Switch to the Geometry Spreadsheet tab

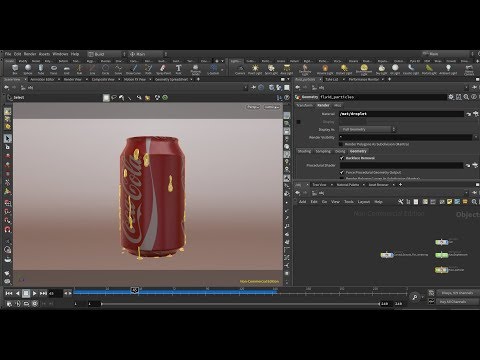point(171,79)
